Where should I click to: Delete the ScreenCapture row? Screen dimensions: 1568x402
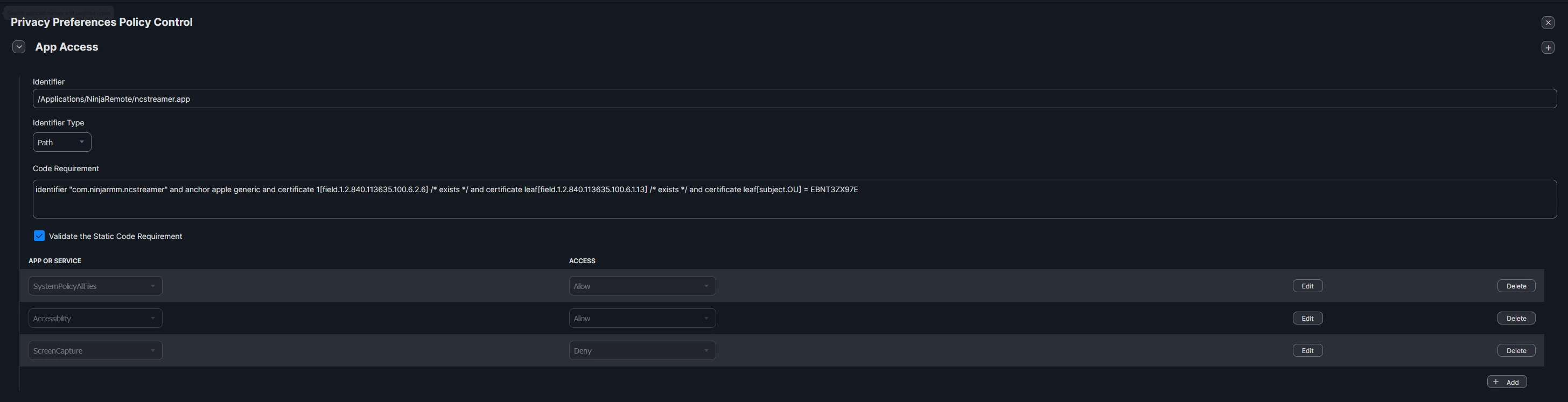[1516, 350]
